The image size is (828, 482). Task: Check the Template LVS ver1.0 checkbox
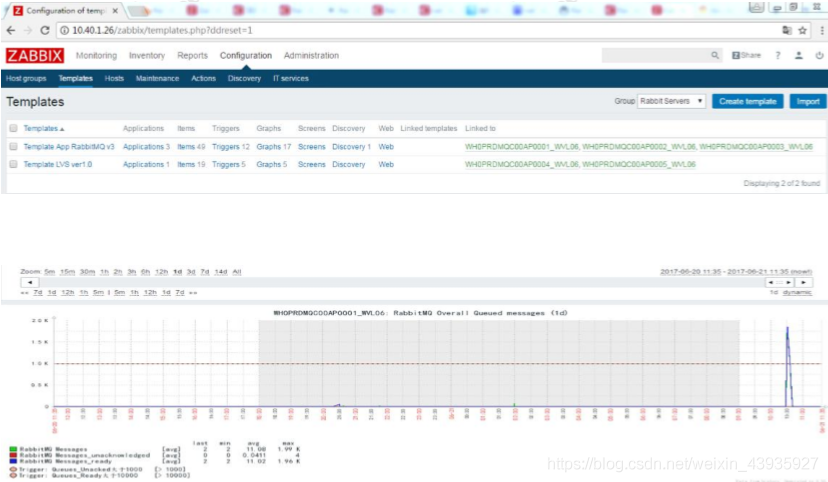point(13,164)
